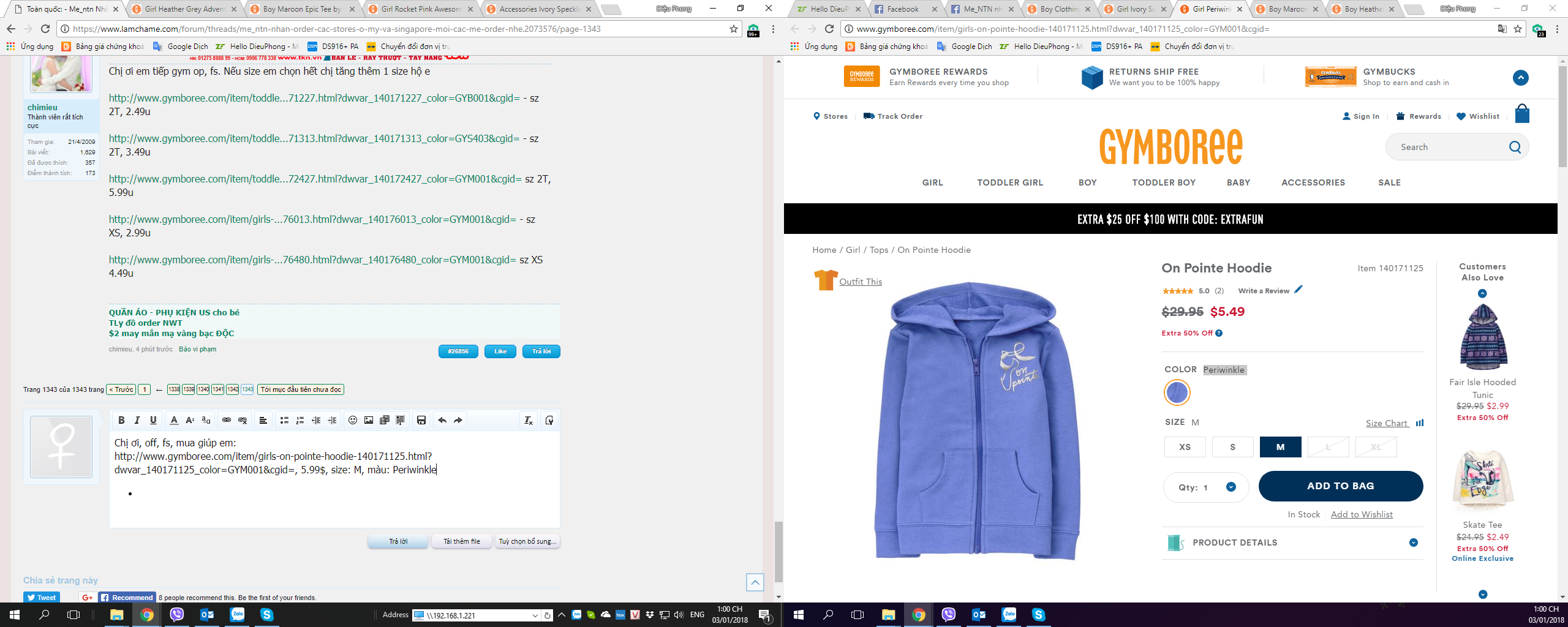This screenshot has width=1568, height=627.
Task: Click the Fair Isle Hooded Tunic thumbnail
Action: (1482, 337)
